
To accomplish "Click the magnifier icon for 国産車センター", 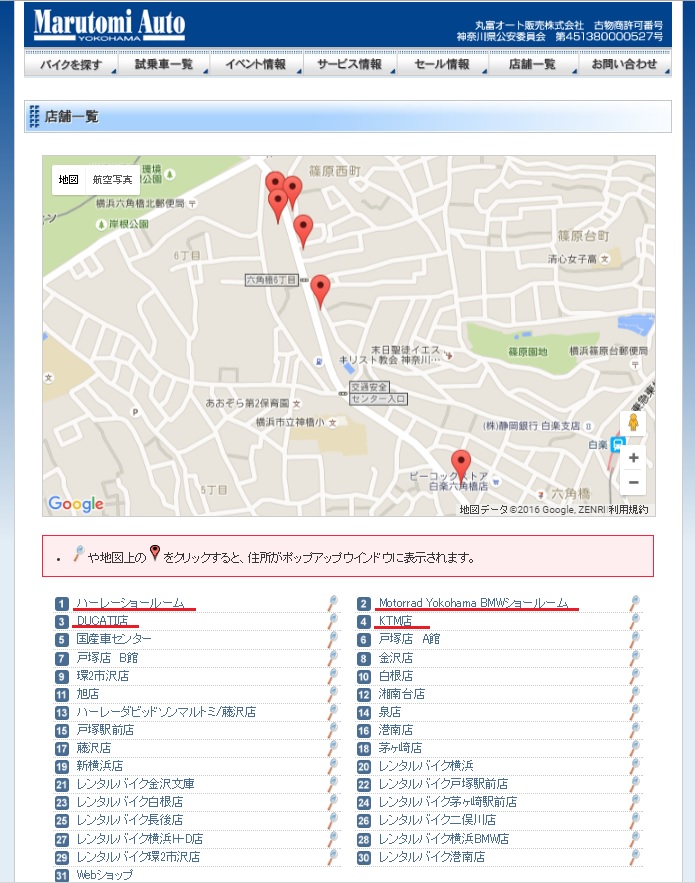I will [333, 639].
